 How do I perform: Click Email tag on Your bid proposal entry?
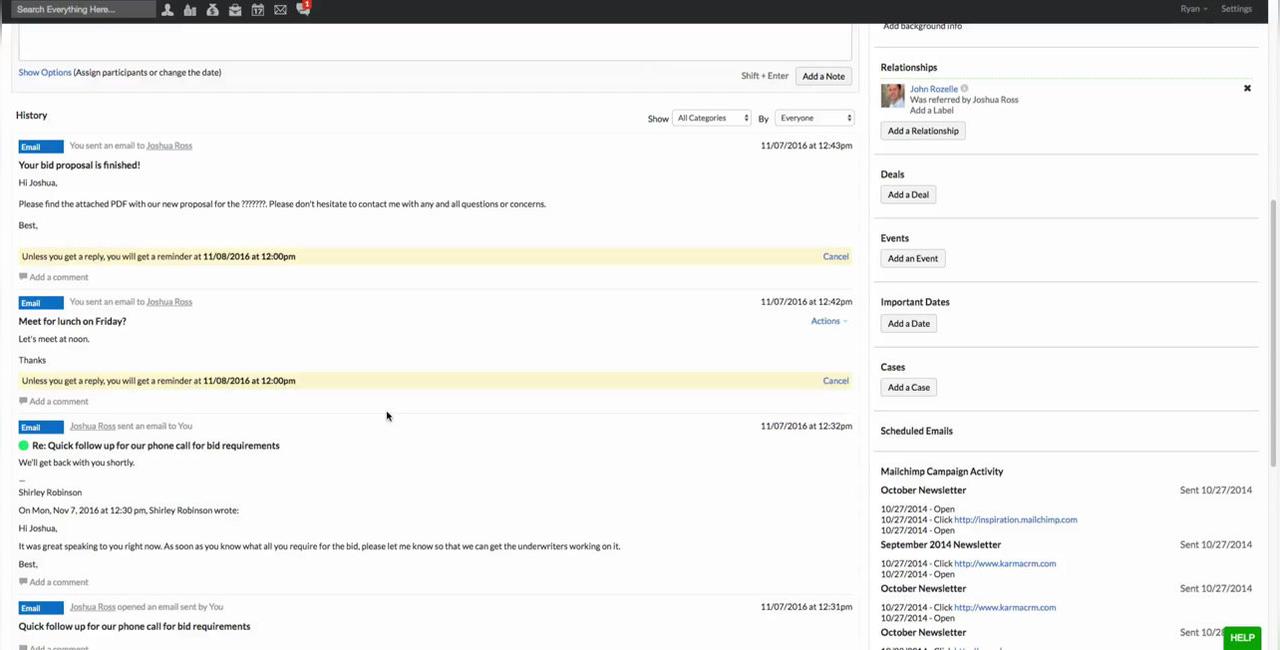[x=41, y=147]
